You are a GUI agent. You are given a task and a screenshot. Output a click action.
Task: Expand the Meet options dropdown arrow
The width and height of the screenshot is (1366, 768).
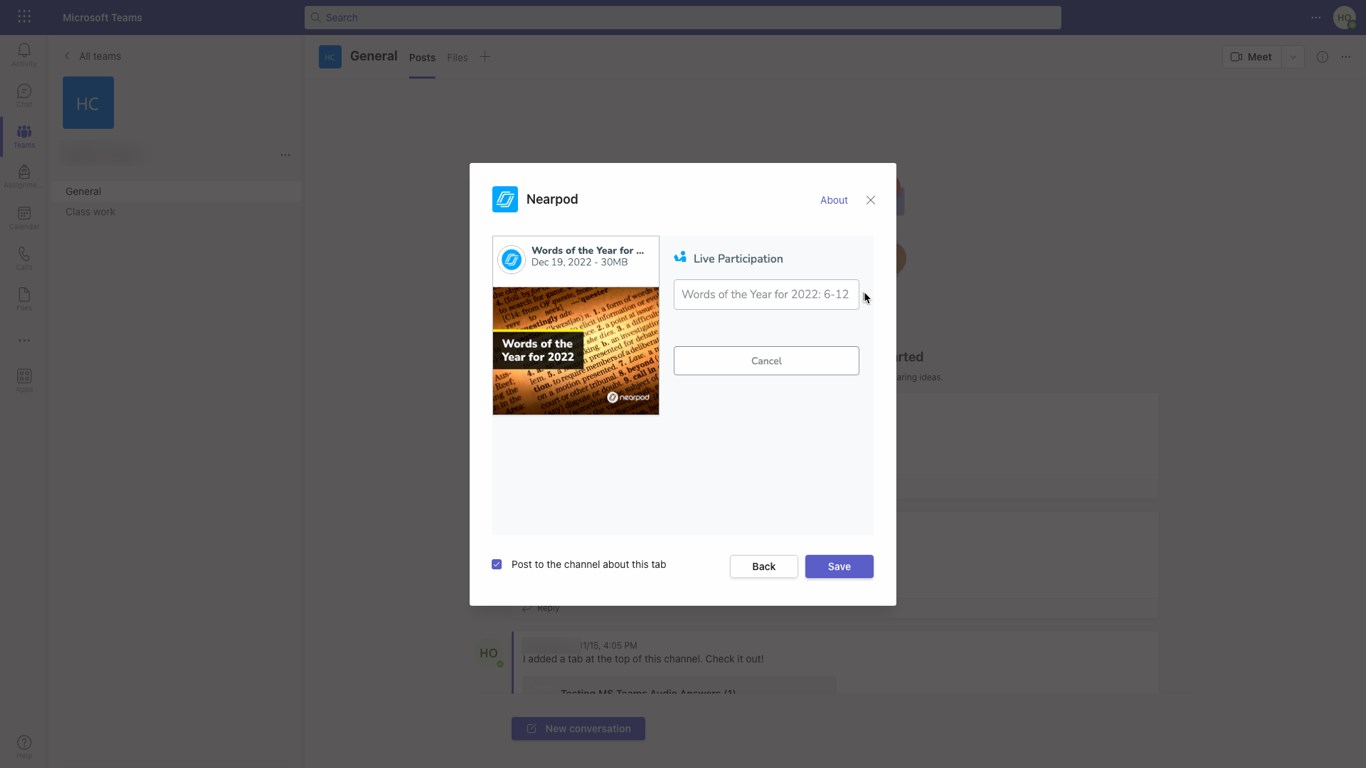click(x=1293, y=57)
